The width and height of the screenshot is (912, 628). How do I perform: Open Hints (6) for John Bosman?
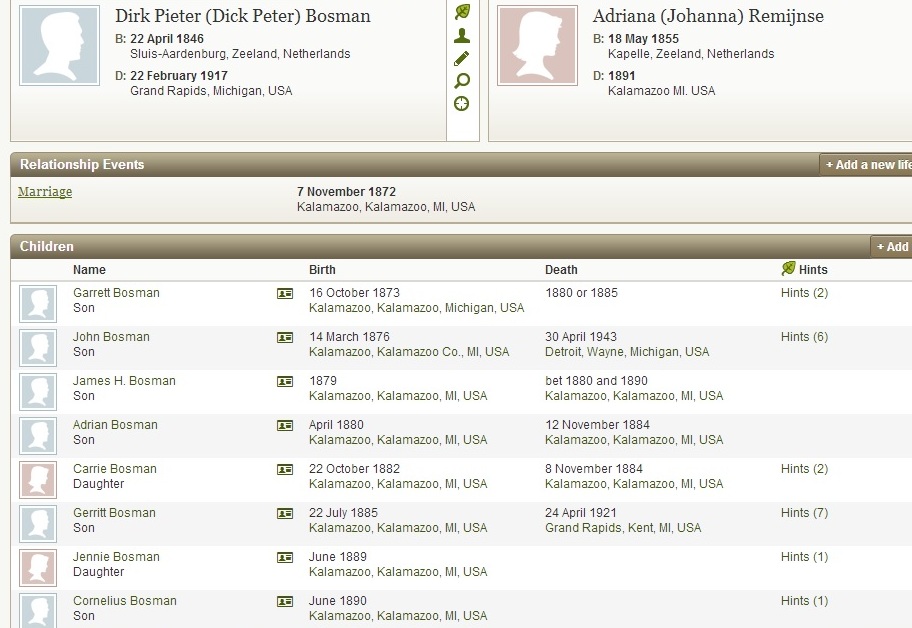click(804, 337)
